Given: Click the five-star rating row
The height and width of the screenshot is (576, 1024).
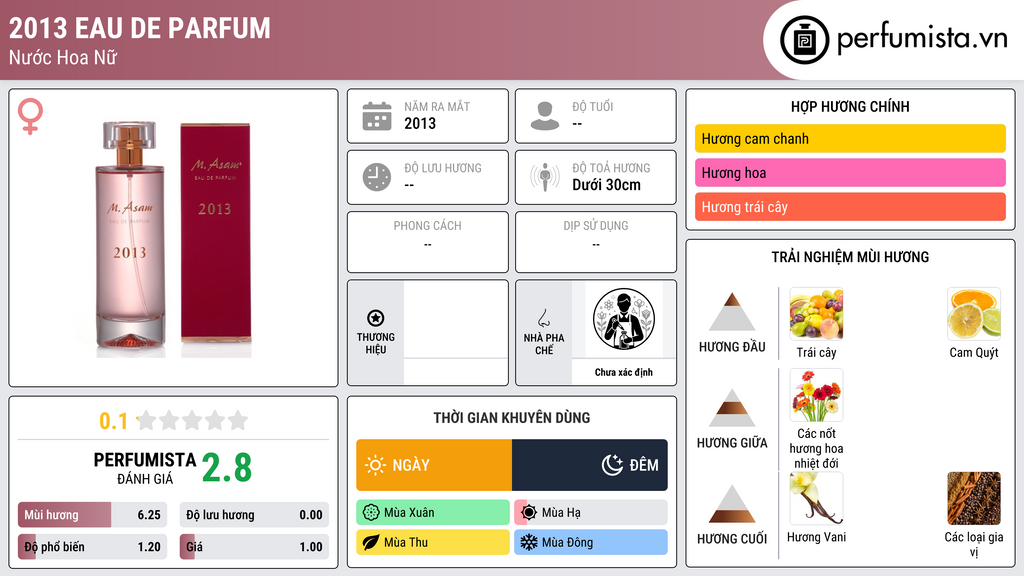Looking at the screenshot, I should point(192,420).
